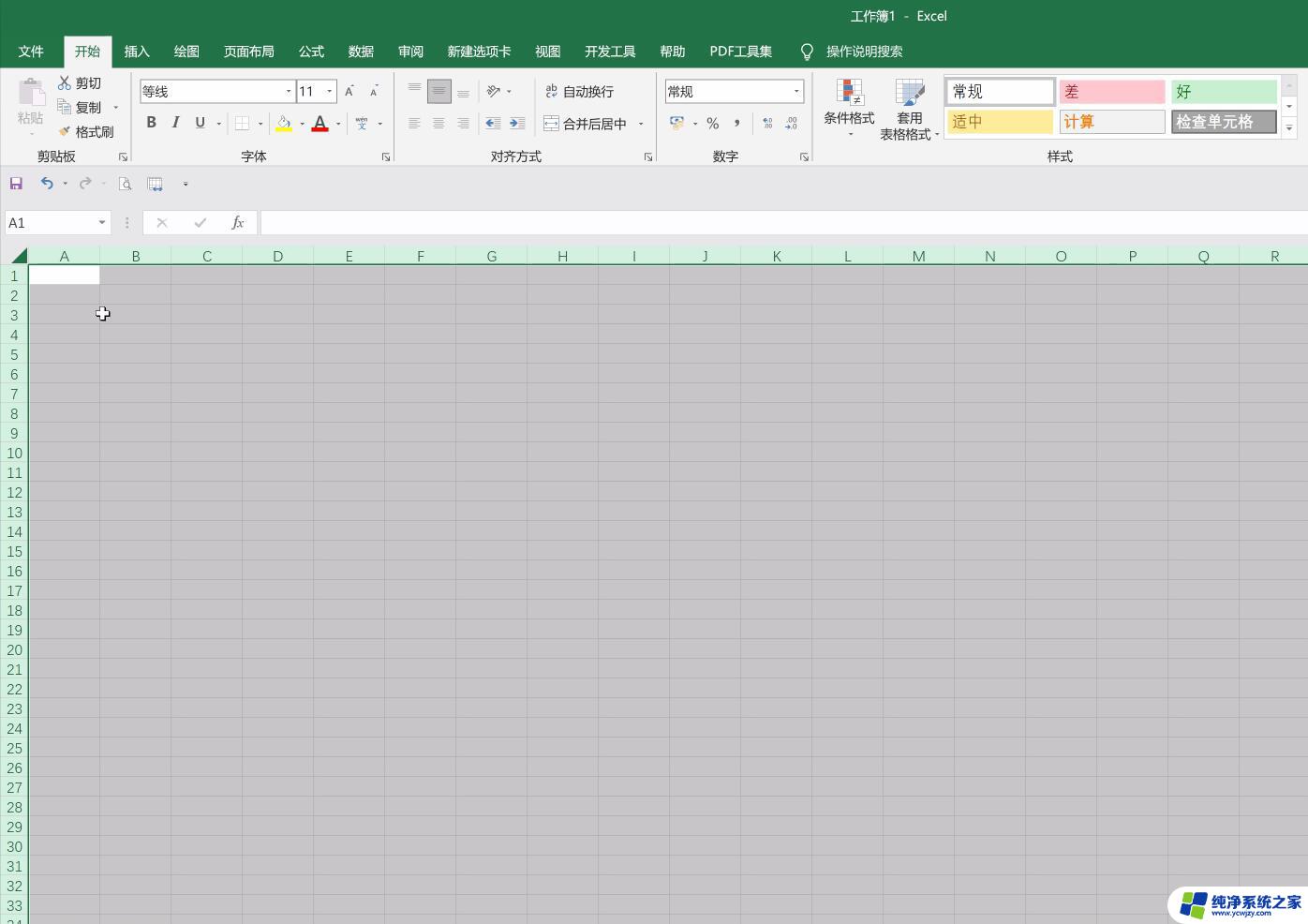Apply the red font color A
This screenshot has height=924, width=1308.
point(320,123)
